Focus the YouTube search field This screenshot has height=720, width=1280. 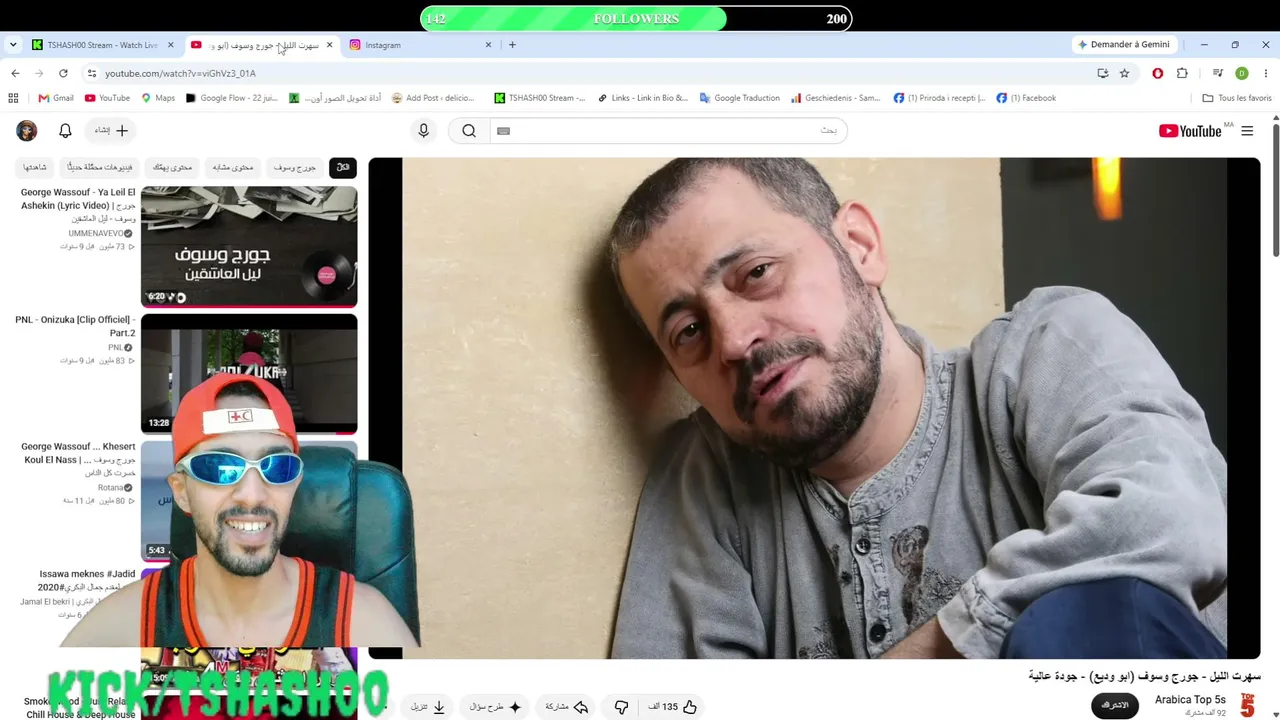click(669, 131)
